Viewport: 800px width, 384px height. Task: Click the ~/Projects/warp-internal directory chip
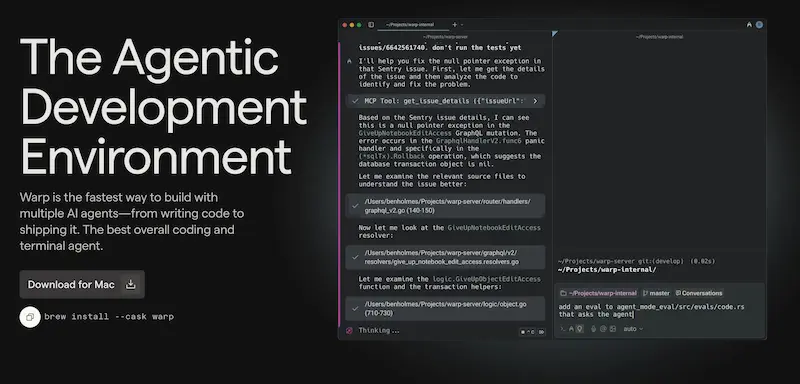[x=598, y=293]
